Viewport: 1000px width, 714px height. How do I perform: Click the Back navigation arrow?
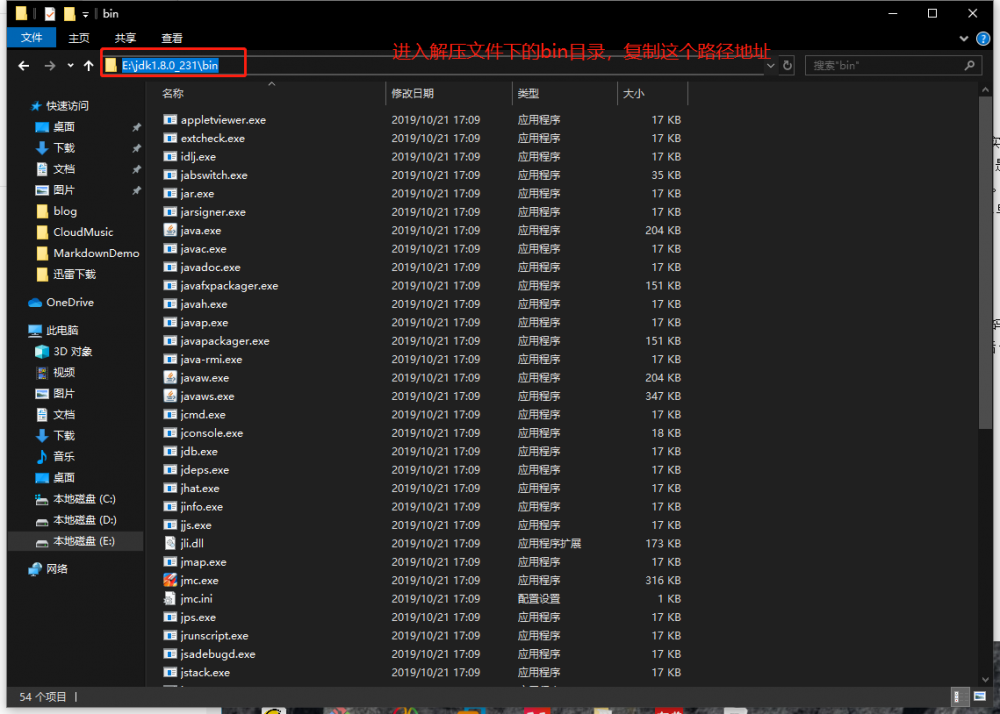(x=24, y=66)
